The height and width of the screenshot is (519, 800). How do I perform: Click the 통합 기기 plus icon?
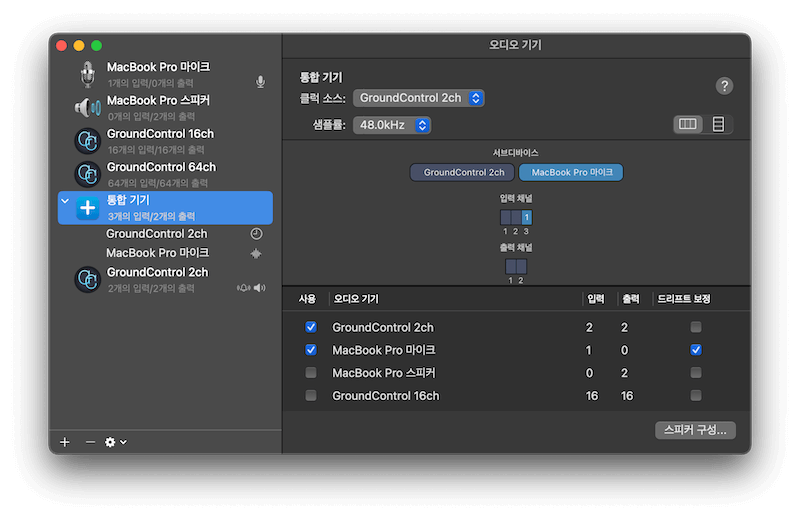pyautogui.click(x=88, y=208)
